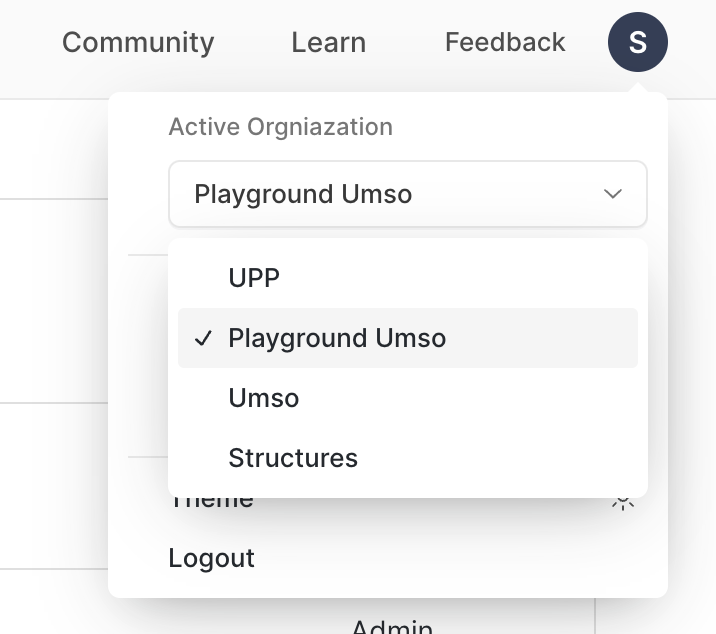
Task: Select UPP from the organization list
Action: pyautogui.click(x=407, y=278)
